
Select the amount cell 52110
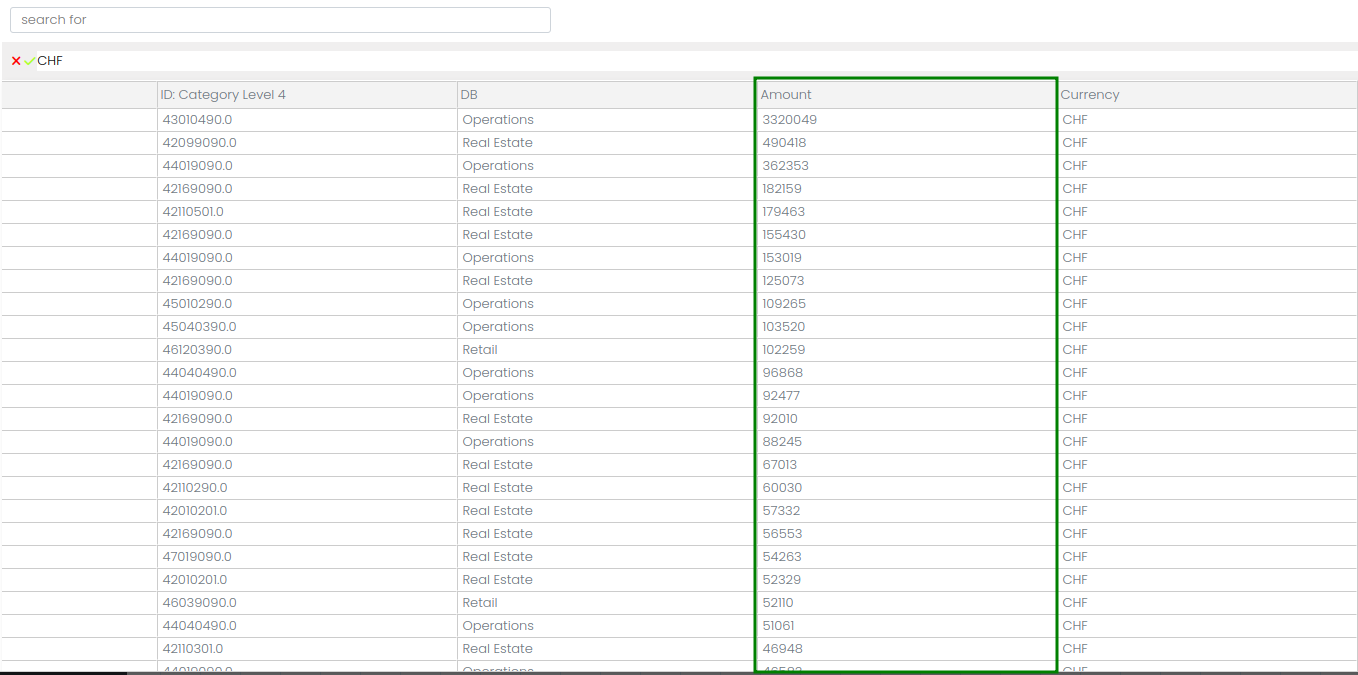coord(778,603)
